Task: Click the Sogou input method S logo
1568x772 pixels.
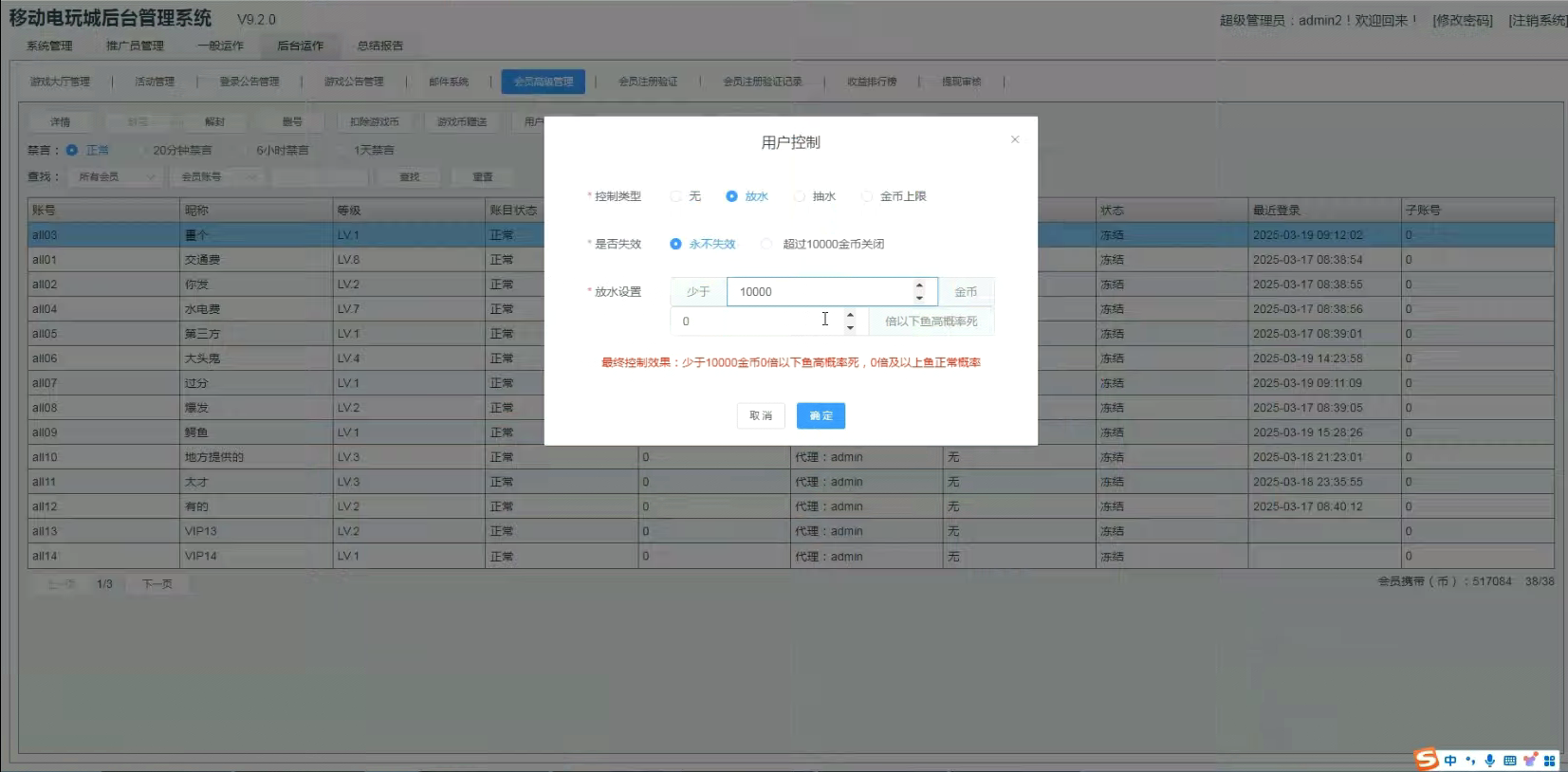Action: point(1426,760)
